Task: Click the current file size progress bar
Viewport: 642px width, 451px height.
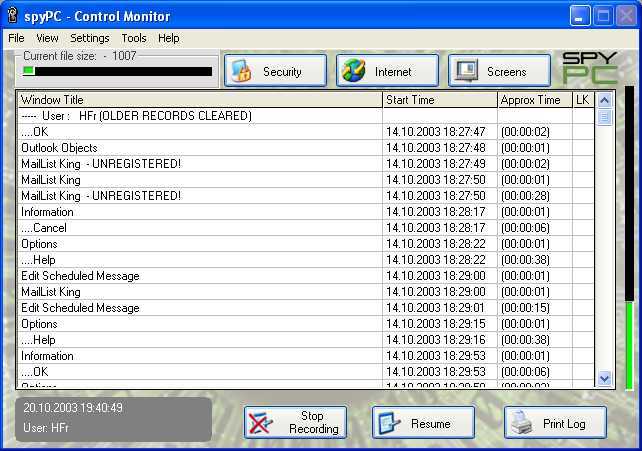Action: (118, 71)
